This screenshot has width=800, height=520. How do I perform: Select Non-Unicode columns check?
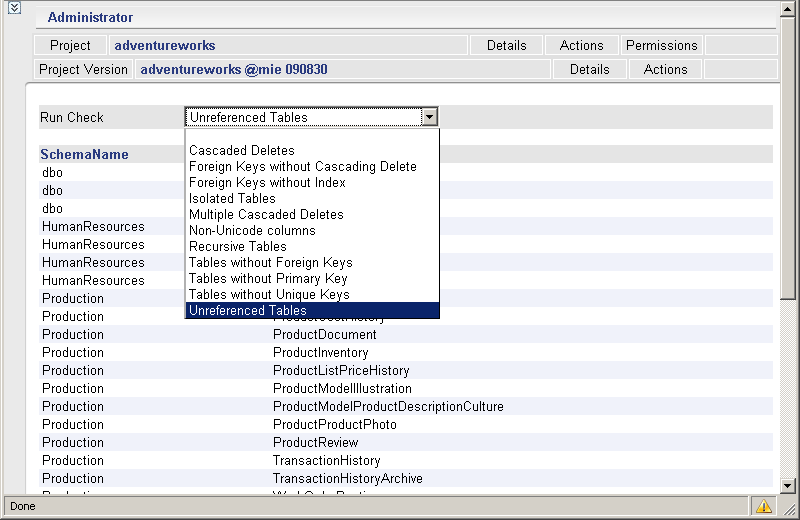click(x=252, y=230)
